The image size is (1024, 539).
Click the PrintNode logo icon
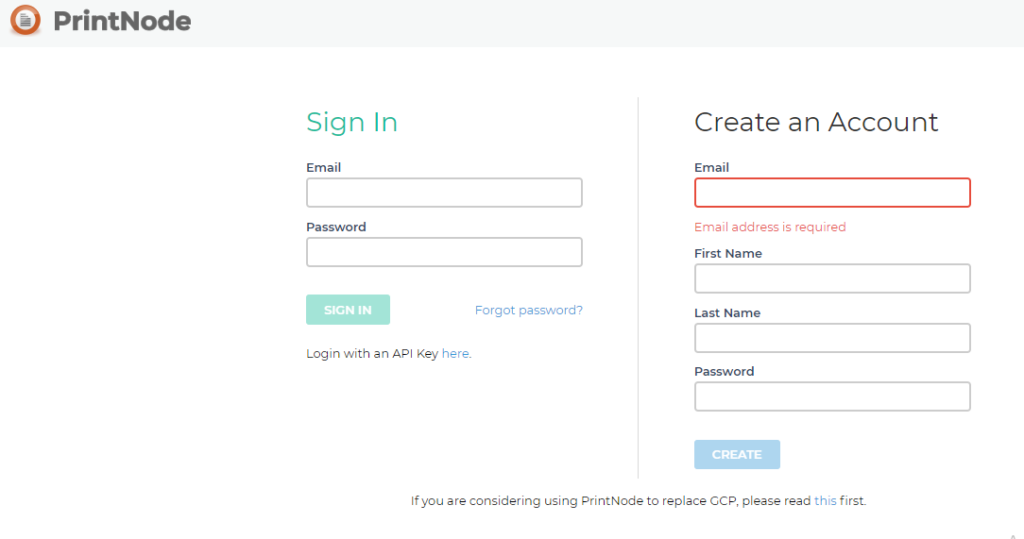pos(25,20)
